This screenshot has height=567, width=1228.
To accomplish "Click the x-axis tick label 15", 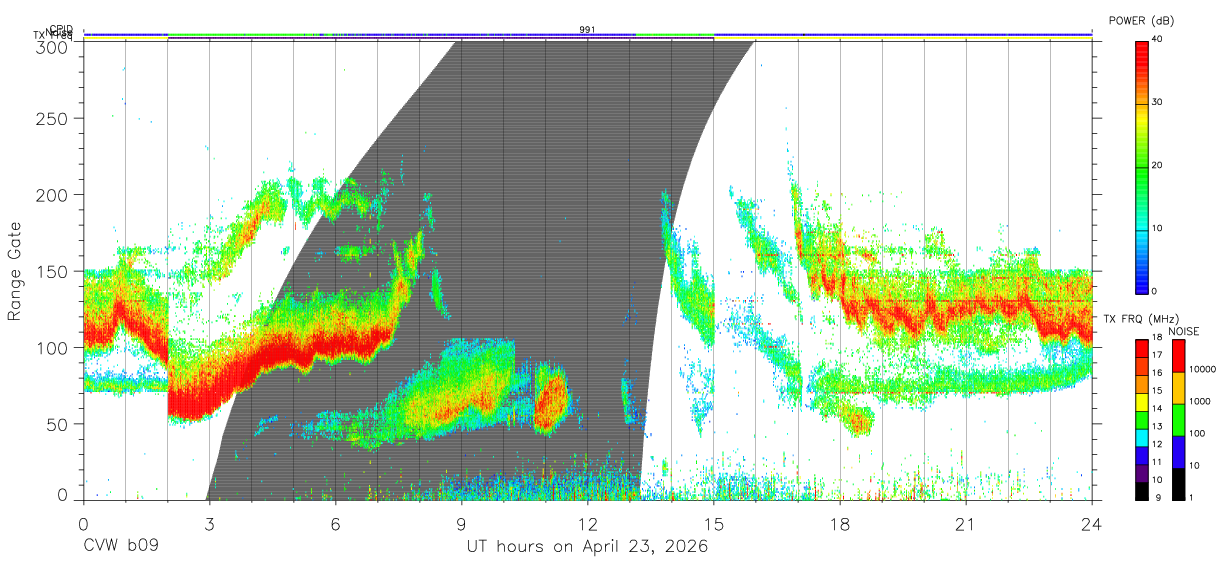I will coord(713,524).
